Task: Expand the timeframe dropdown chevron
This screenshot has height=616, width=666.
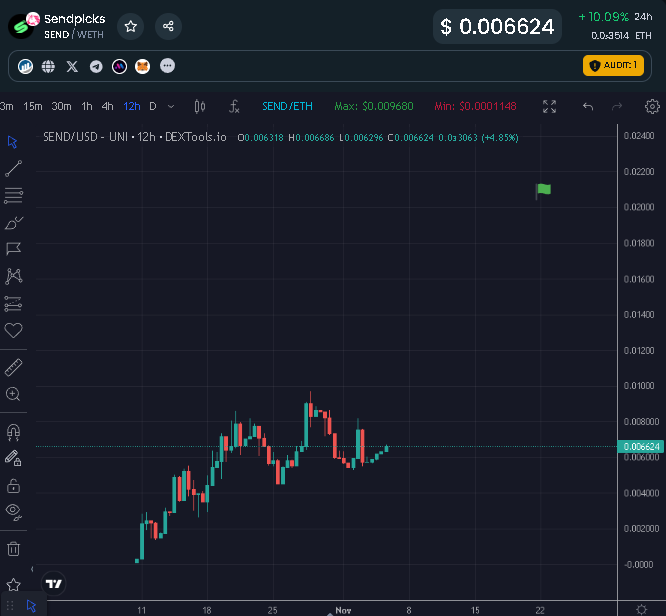Action: coord(171,106)
